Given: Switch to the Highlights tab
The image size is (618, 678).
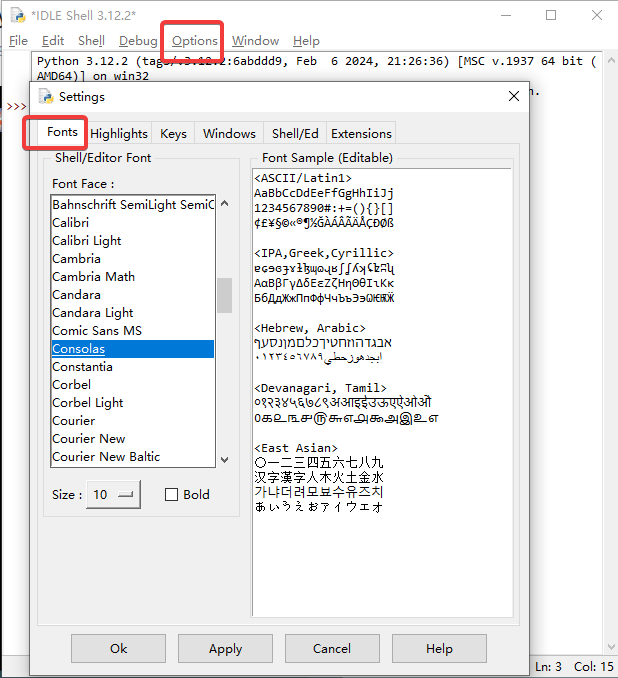Looking at the screenshot, I should tap(119, 134).
